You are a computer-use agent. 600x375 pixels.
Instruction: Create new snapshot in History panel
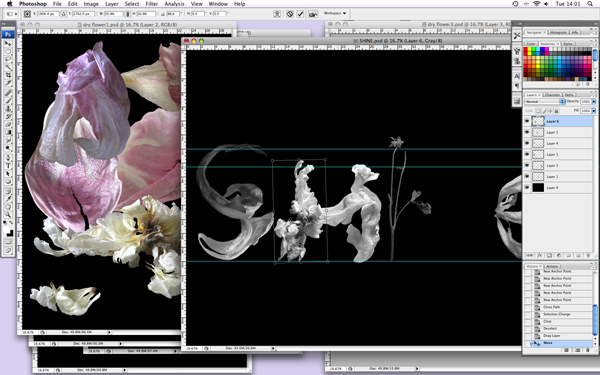[x=577, y=350]
